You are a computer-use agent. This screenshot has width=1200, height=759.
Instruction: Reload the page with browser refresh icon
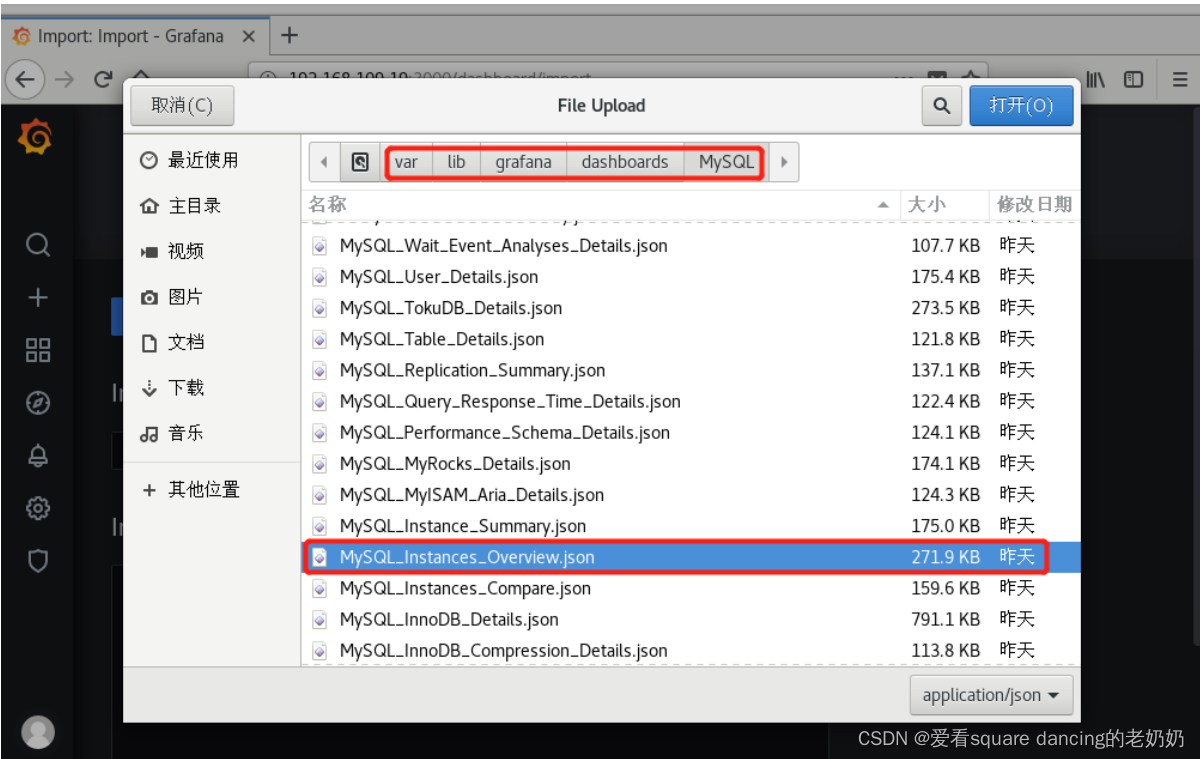103,79
